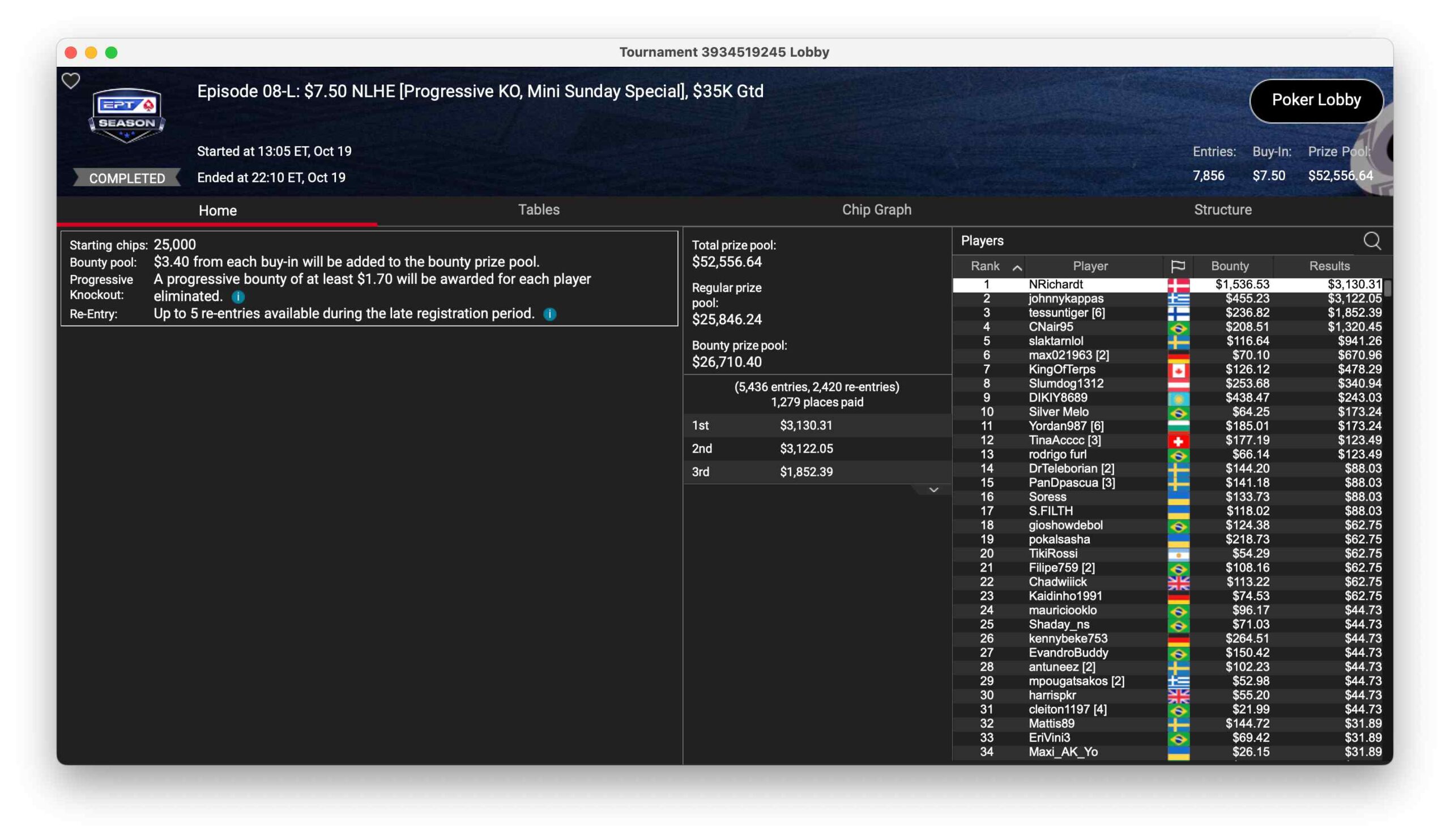Click the flag column header icon
Screen dimensions: 1450x840
tap(1178, 266)
